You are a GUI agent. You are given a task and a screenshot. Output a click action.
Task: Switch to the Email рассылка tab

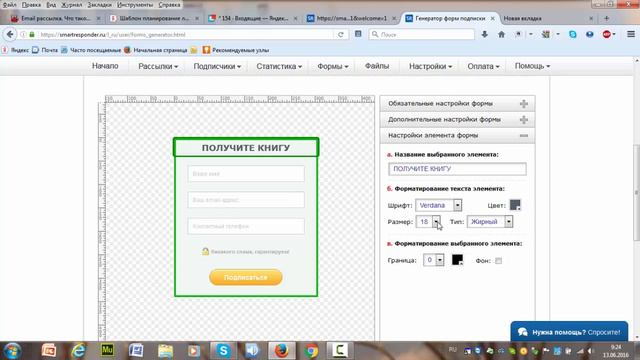click(x=56, y=18)
